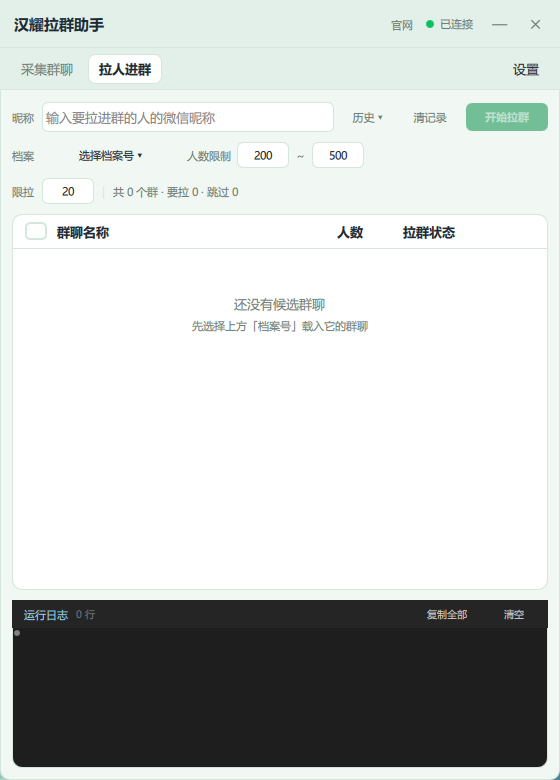Viewport: 560px width, 780px height.
Task: Click 清记录 to clear records
Action: click(430, 118)
